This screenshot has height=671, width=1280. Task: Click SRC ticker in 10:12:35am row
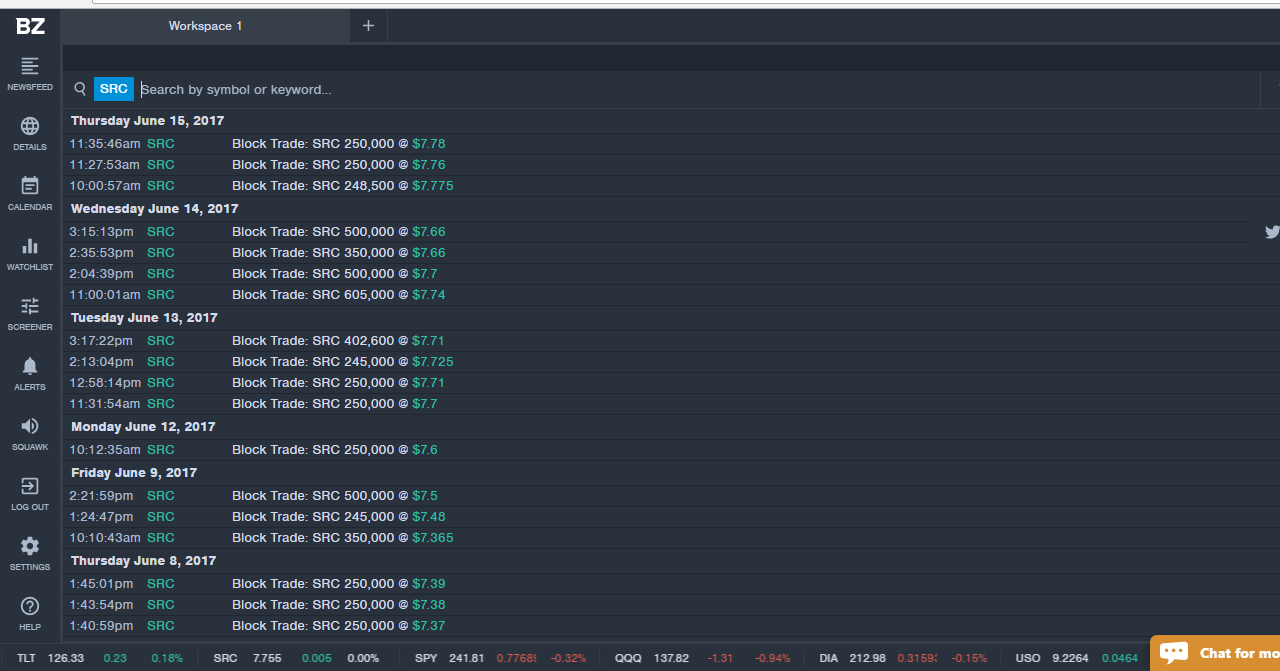coord(160,450)
